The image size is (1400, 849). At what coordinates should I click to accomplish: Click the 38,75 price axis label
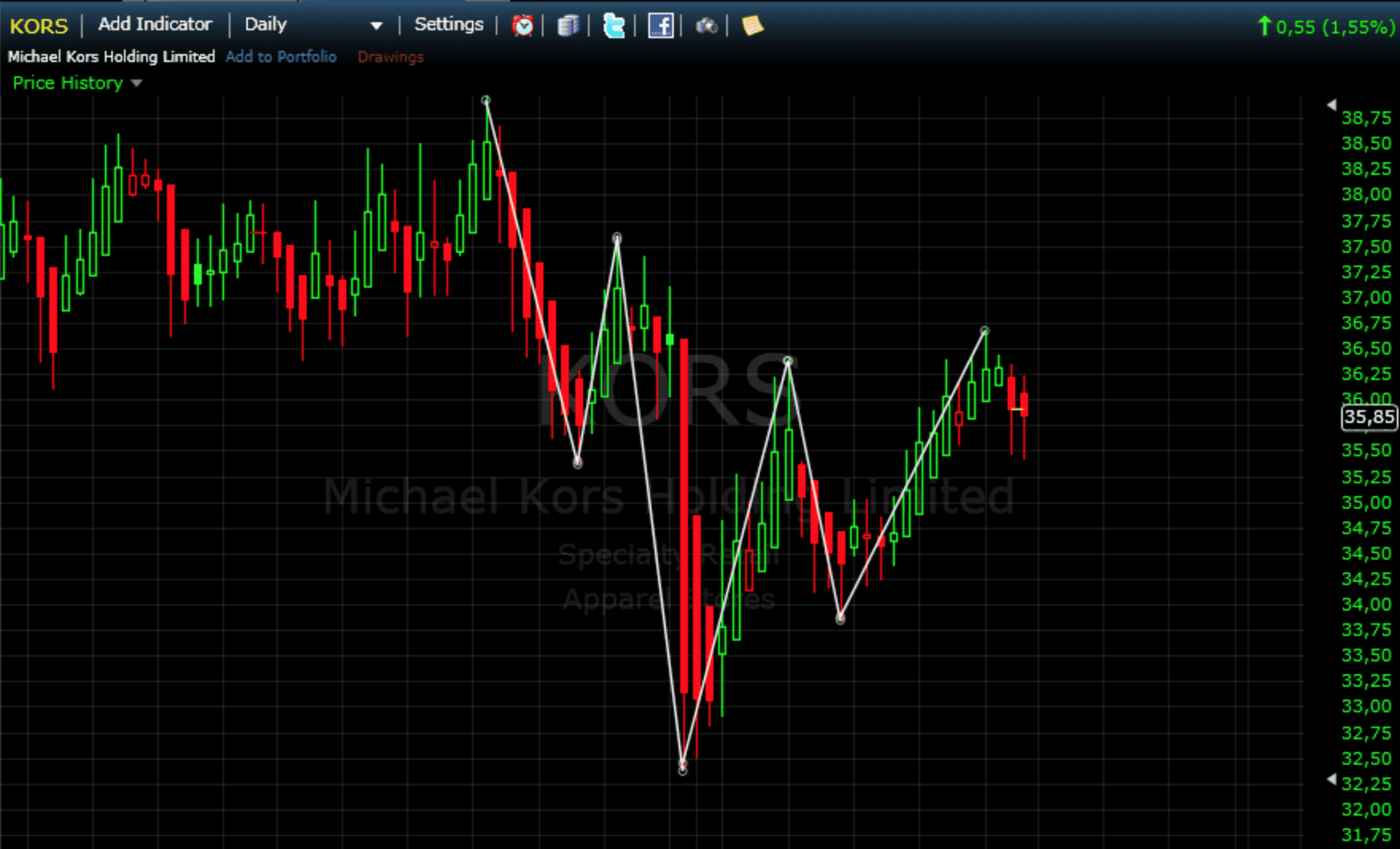[1367, 118]
